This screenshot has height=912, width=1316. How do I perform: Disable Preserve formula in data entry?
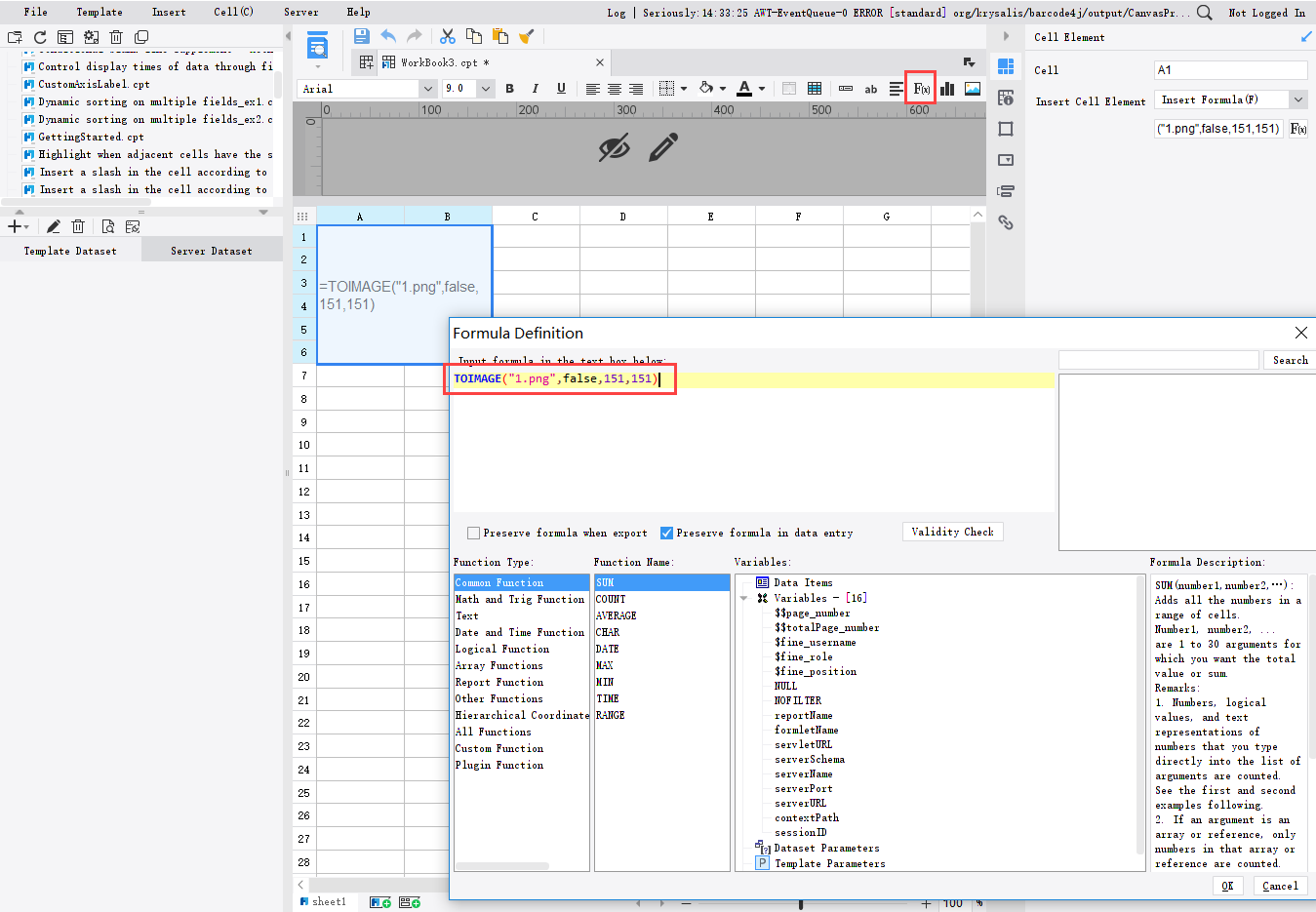[x=666, y=532]
